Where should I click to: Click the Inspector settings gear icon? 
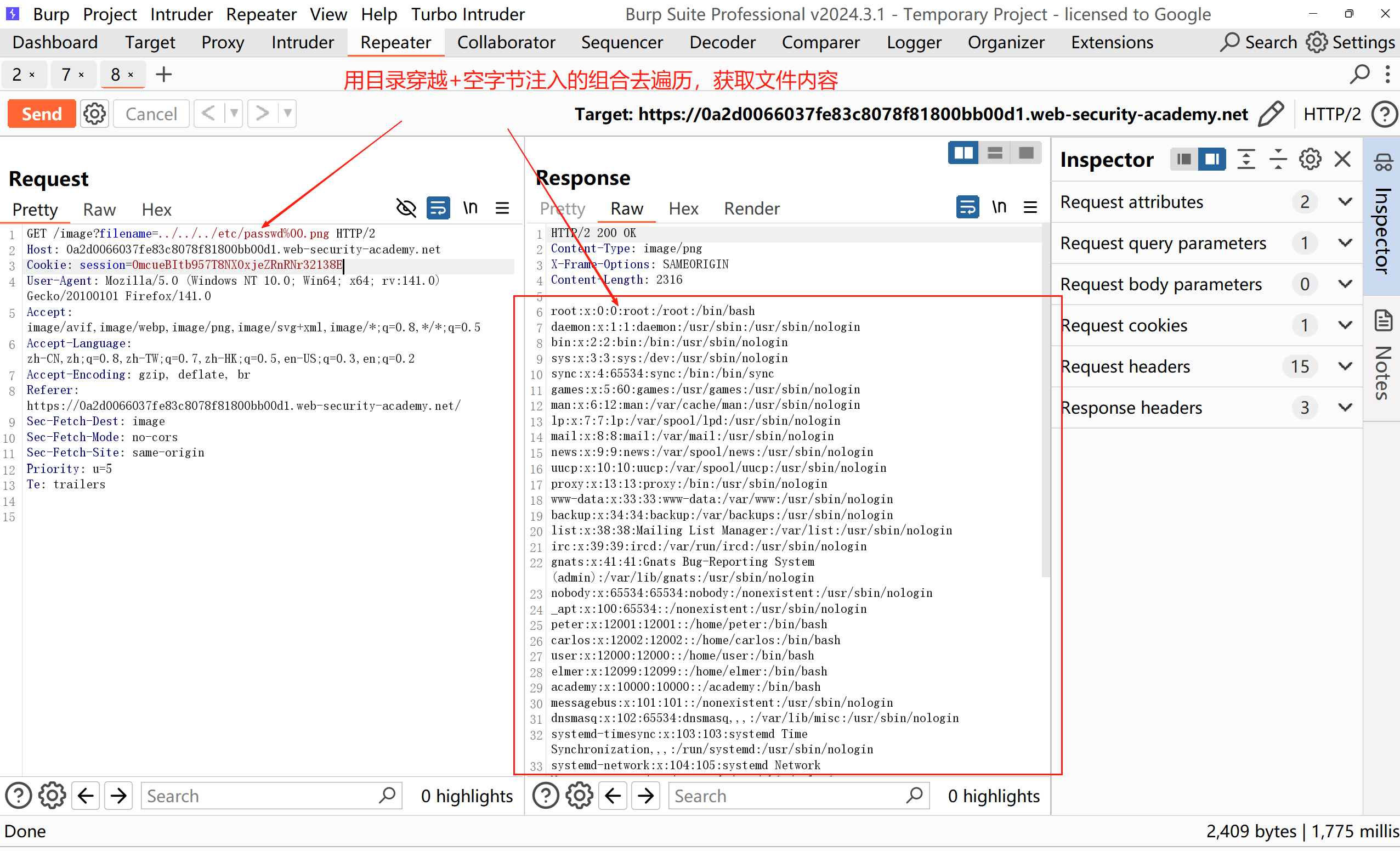[1310, 160]
